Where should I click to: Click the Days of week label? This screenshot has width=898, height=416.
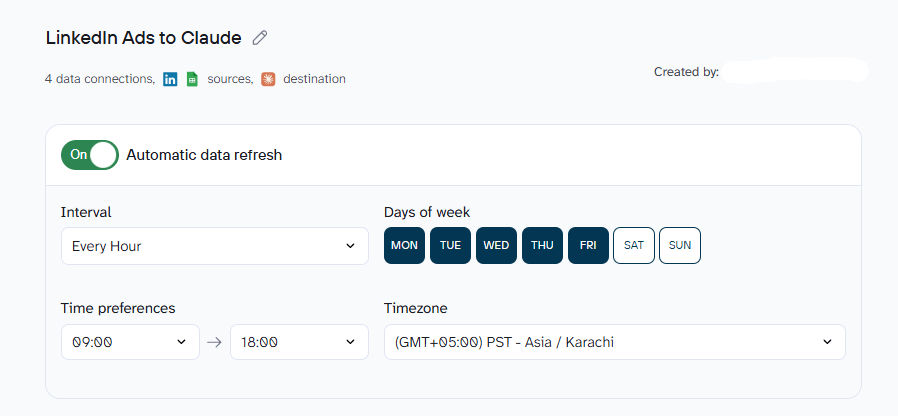pos(427,212)
